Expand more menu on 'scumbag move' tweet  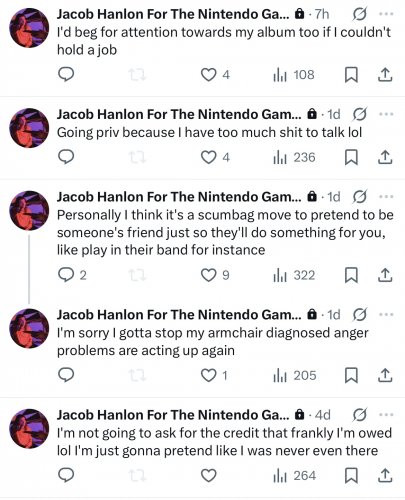tap(386, 197)
